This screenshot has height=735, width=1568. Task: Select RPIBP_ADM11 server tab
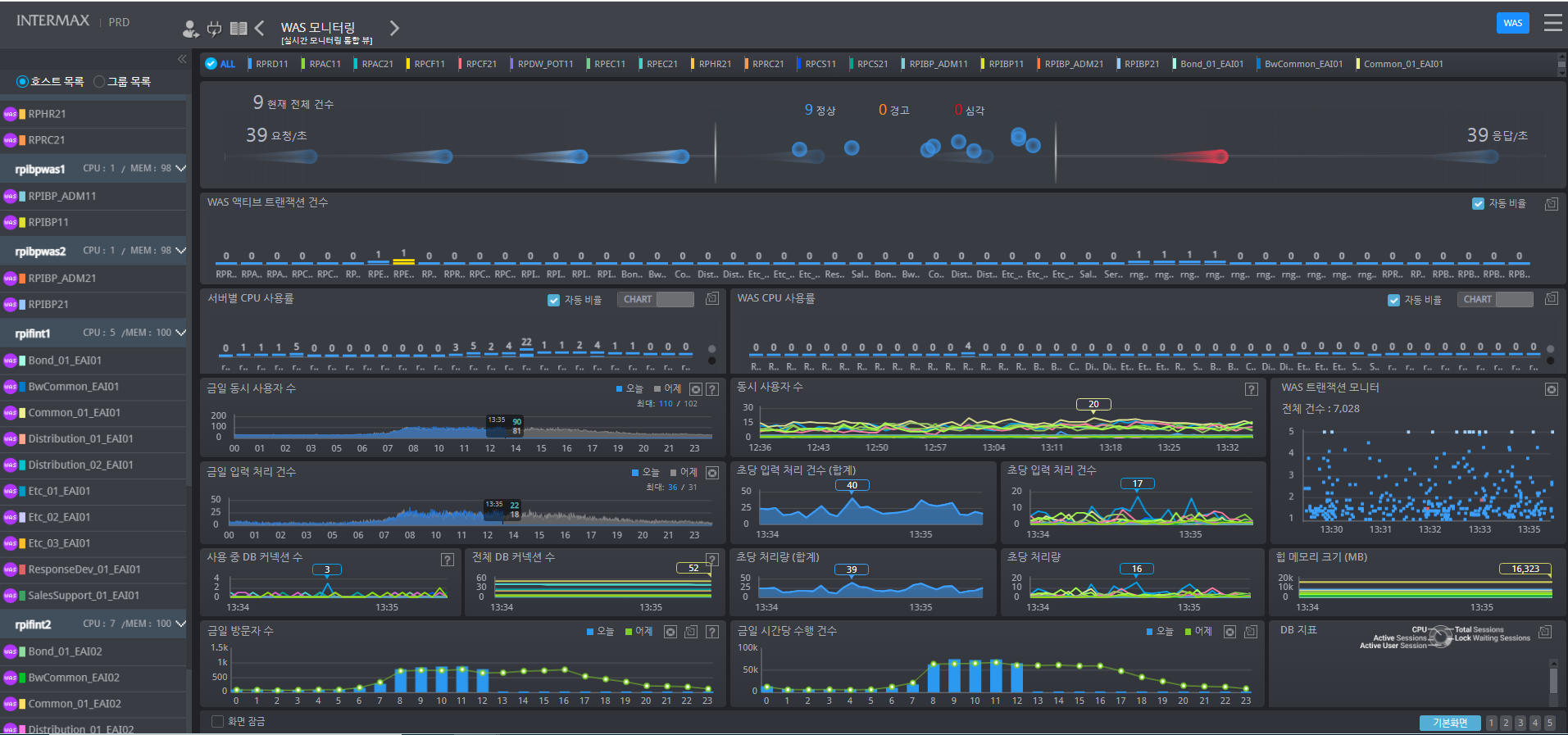tap(934, 64)
